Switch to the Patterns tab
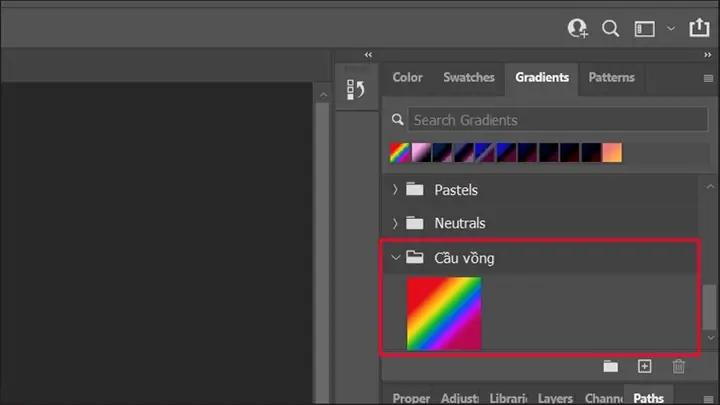Image resolution: width=720 pixels, height=405 pixels. point(612,77)
